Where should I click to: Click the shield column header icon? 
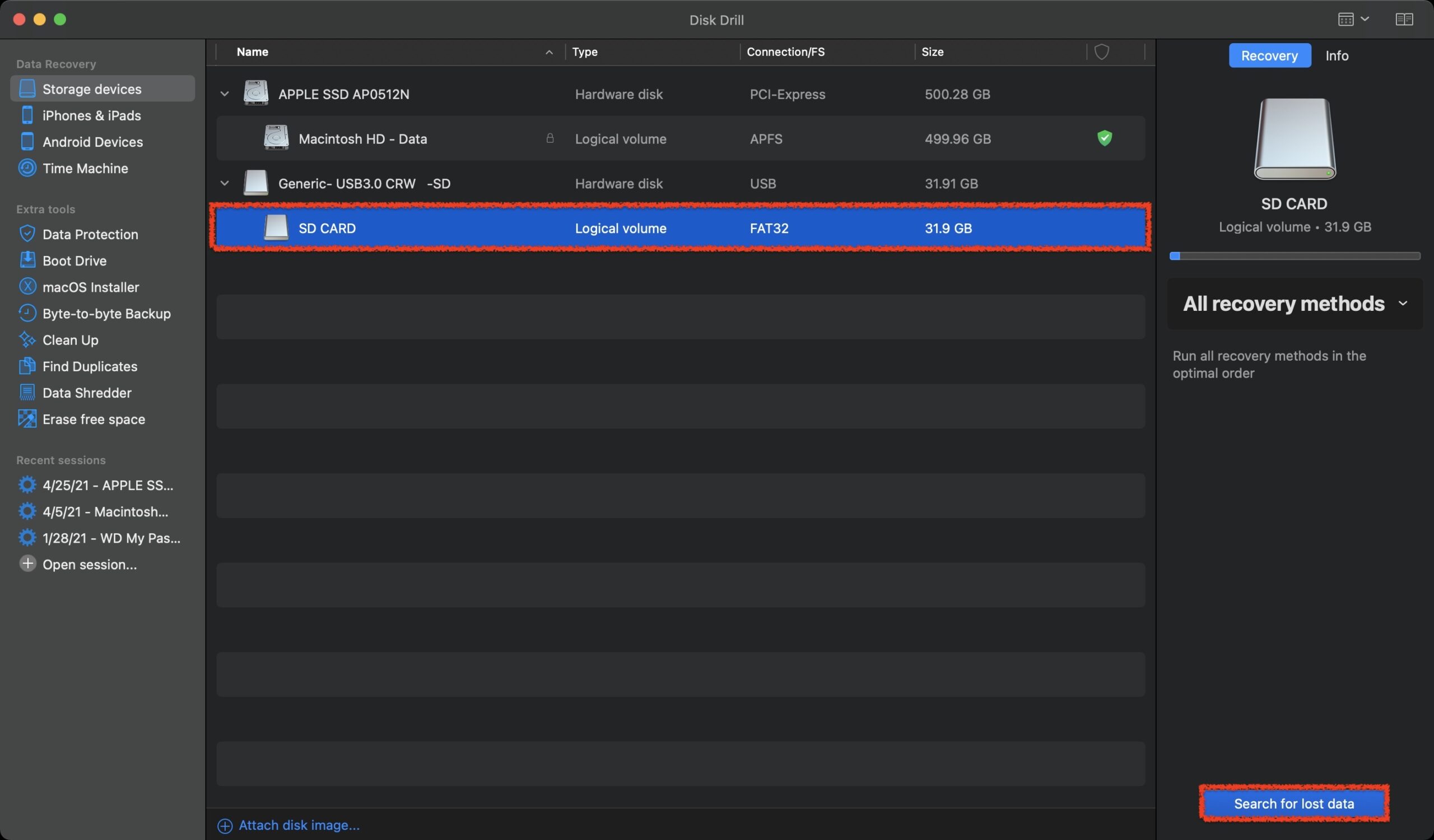click(x=1102, y=52)
